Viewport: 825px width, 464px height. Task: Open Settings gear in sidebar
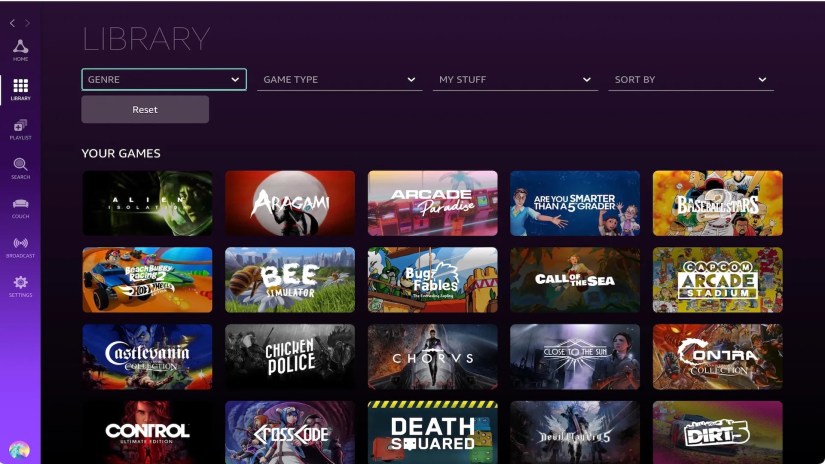(21, 286)
